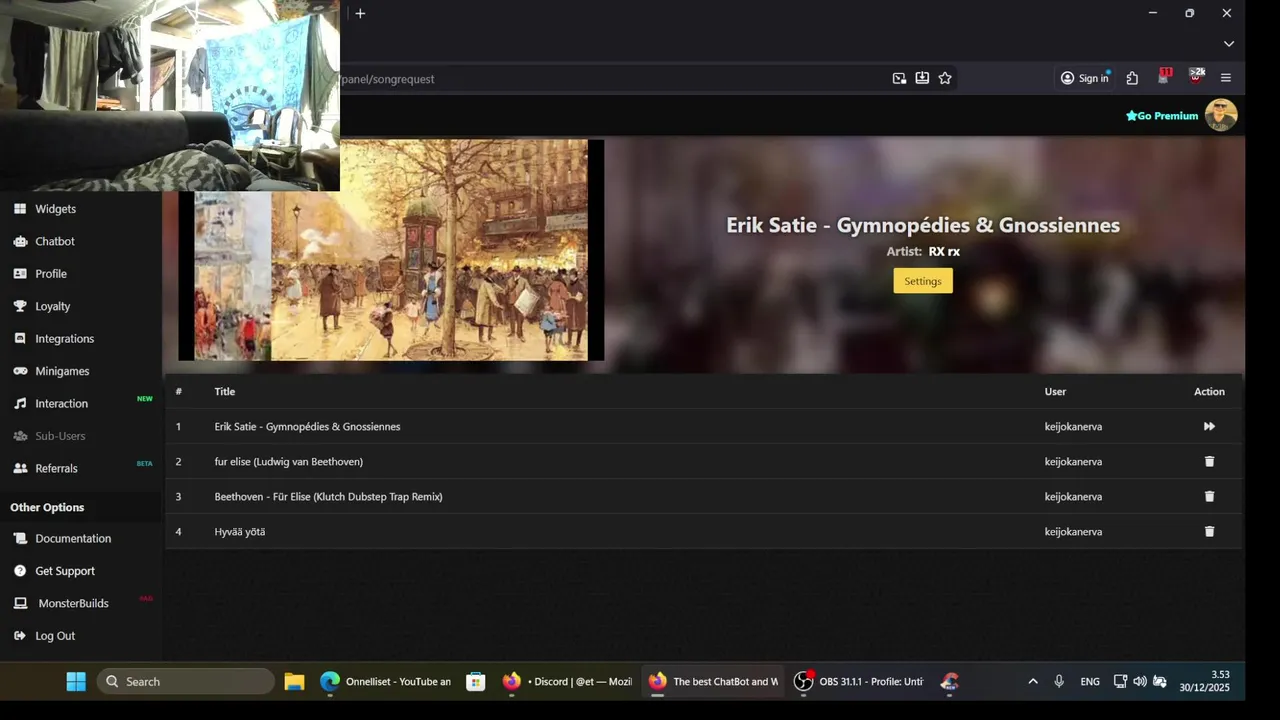This screenshot has height=720, width=1280.
Task: Open the Minigames section
Action: coord(62,371)
